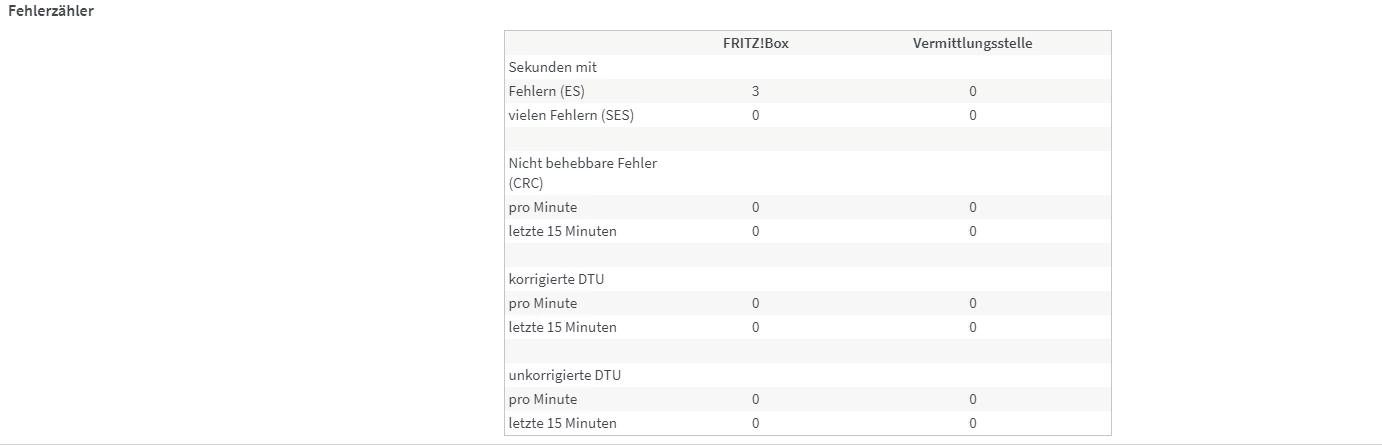Viewport: 1382px width, 446px height.
Task: Click the "Sekunden mit" row label
Action: pos(553,67)
